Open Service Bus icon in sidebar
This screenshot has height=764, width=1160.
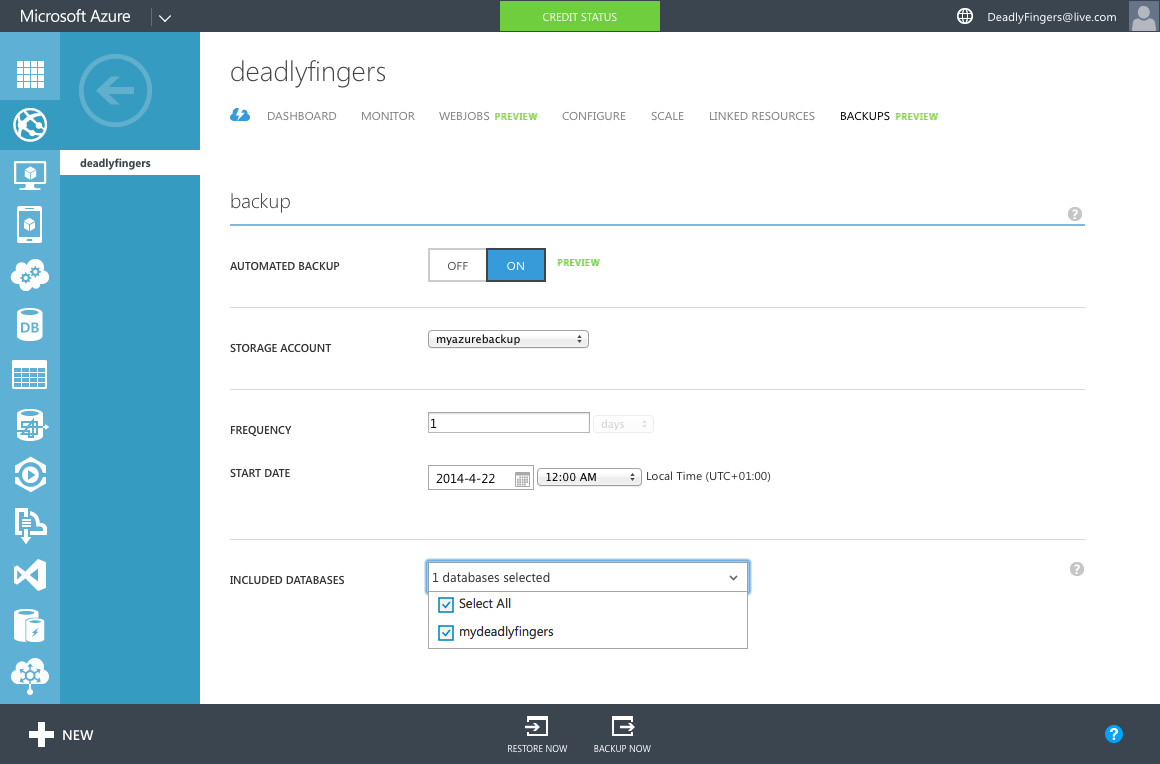point(30,525)
